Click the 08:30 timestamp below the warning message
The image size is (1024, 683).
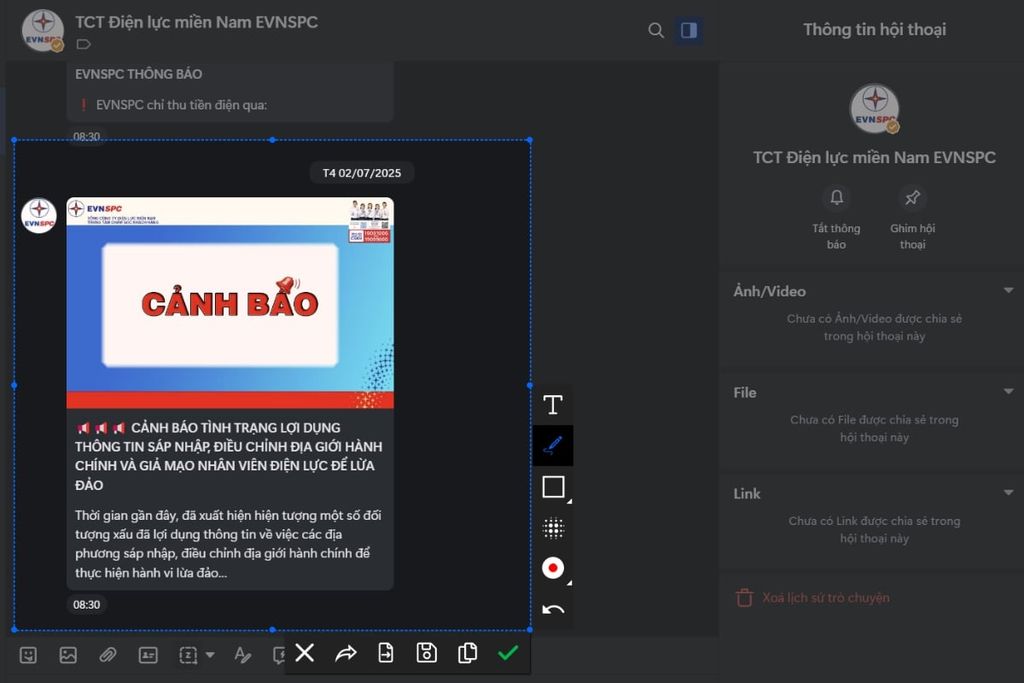[x=87, y=605]
